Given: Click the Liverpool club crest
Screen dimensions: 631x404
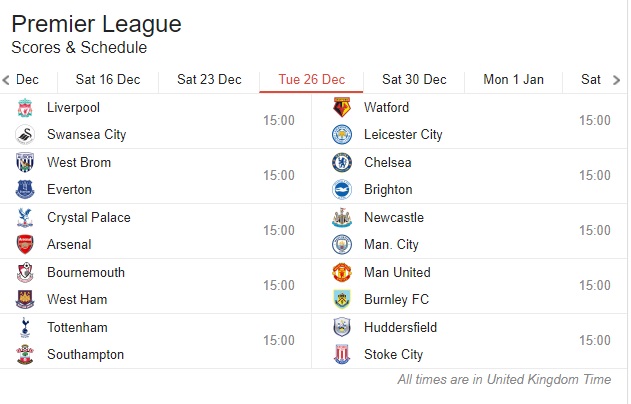Looking at the screenshot, I should (x=25, y=108).
